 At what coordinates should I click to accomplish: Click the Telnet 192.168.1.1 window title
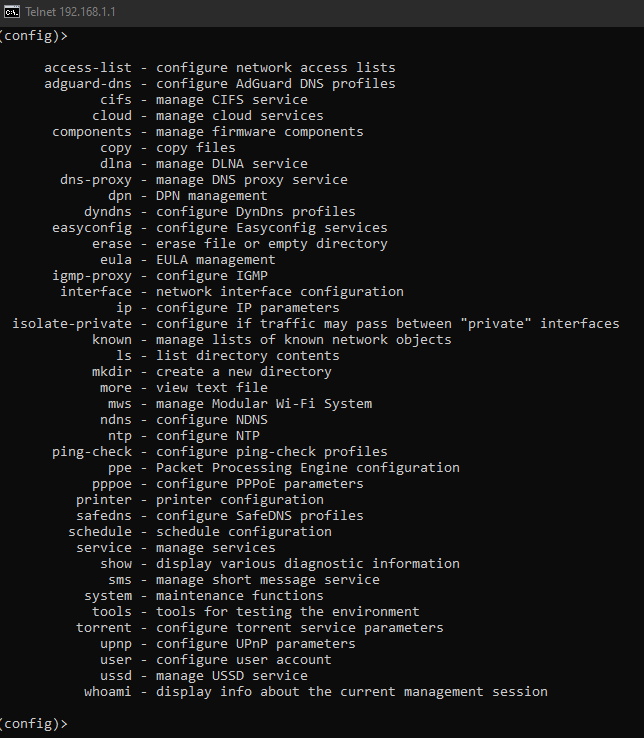tap(70, 12)
